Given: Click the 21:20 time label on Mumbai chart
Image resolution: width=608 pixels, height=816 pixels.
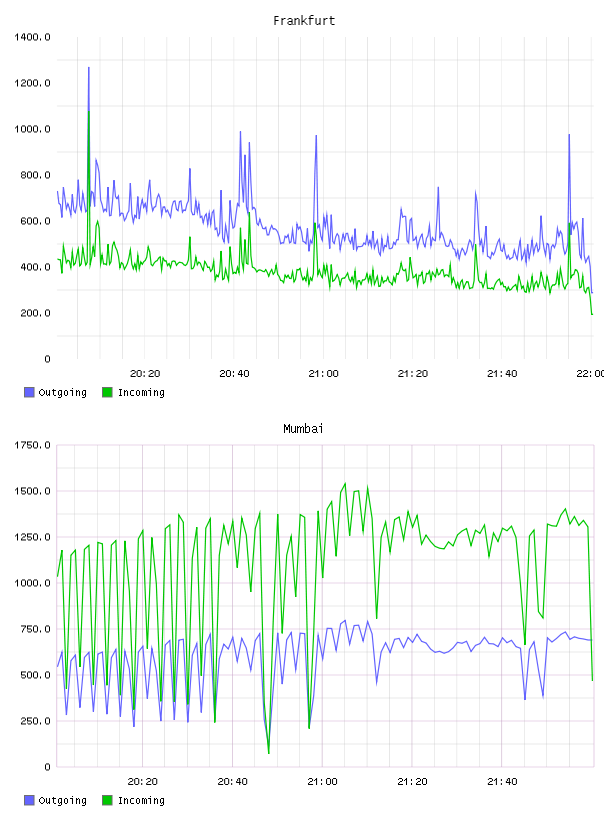Looking at the screenshot, I should pos(412,782).
